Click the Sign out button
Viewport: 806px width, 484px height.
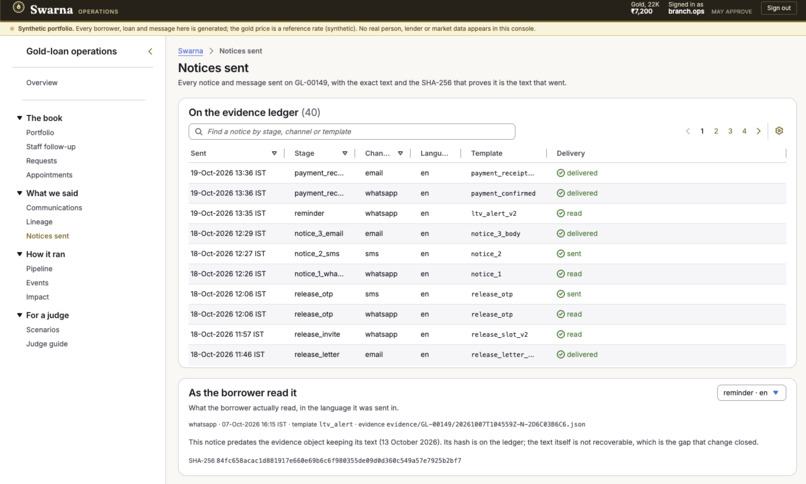pyautogui.click(x=779, y=8)
